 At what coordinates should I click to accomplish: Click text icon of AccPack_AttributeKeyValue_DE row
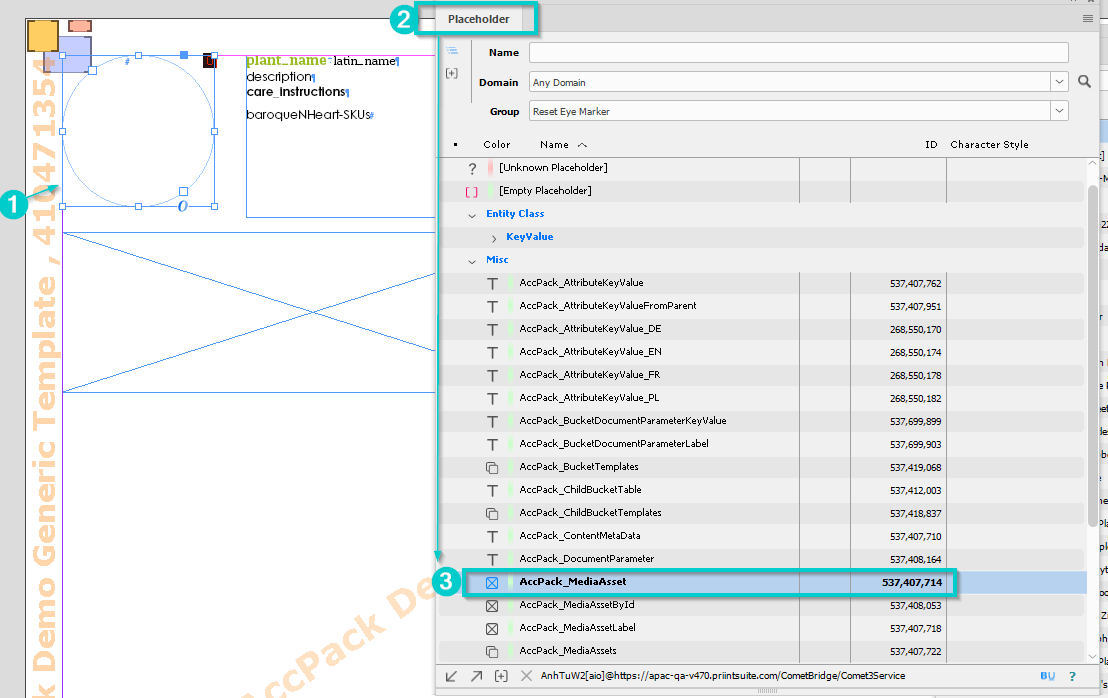coord(493,329)
